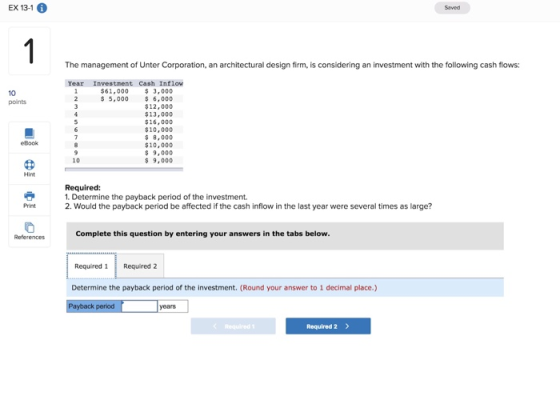Click the horizontal scrollbar under cash flow table
This screenshot has height=408, width=560.
124,169
